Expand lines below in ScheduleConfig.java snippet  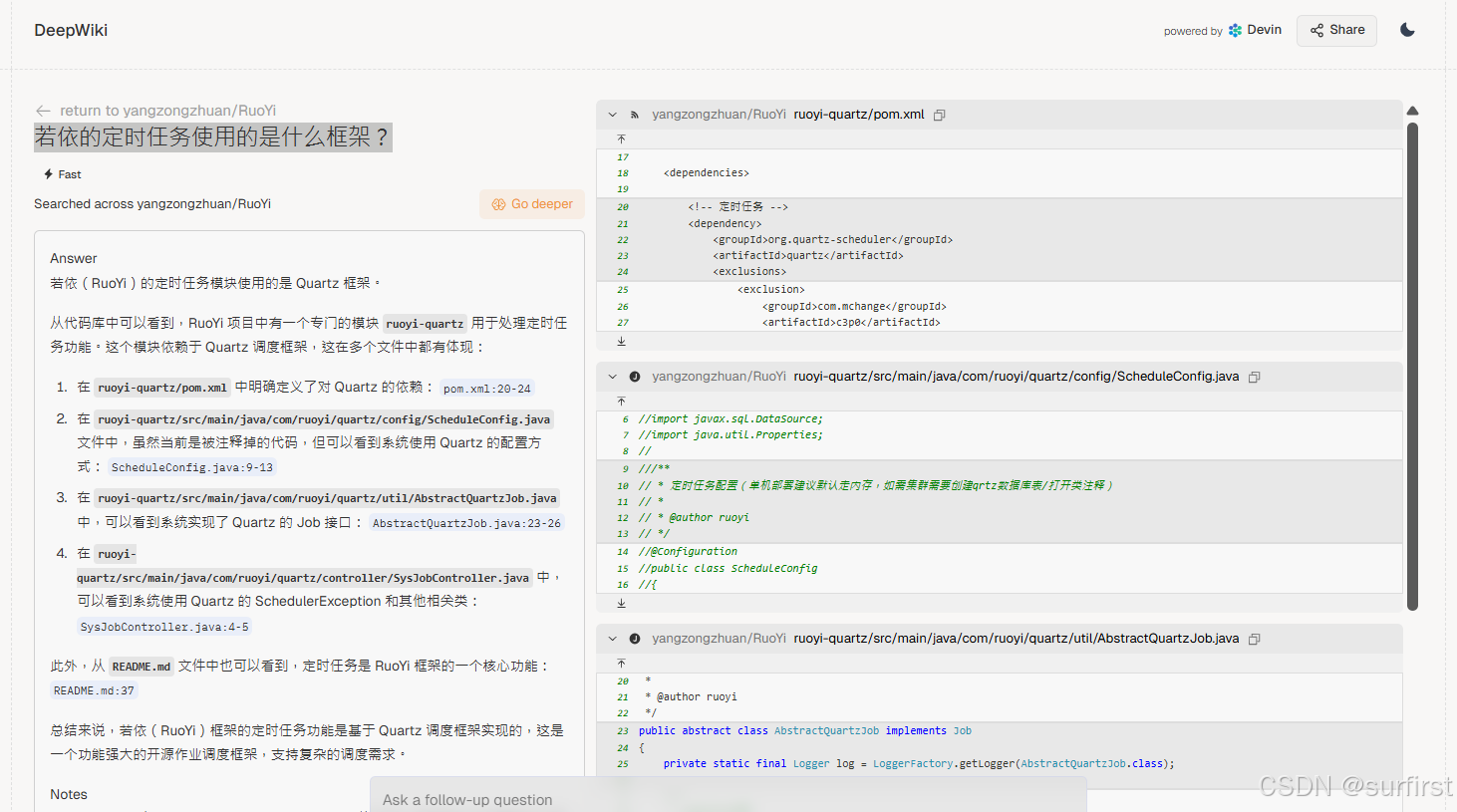coord(621,603)
